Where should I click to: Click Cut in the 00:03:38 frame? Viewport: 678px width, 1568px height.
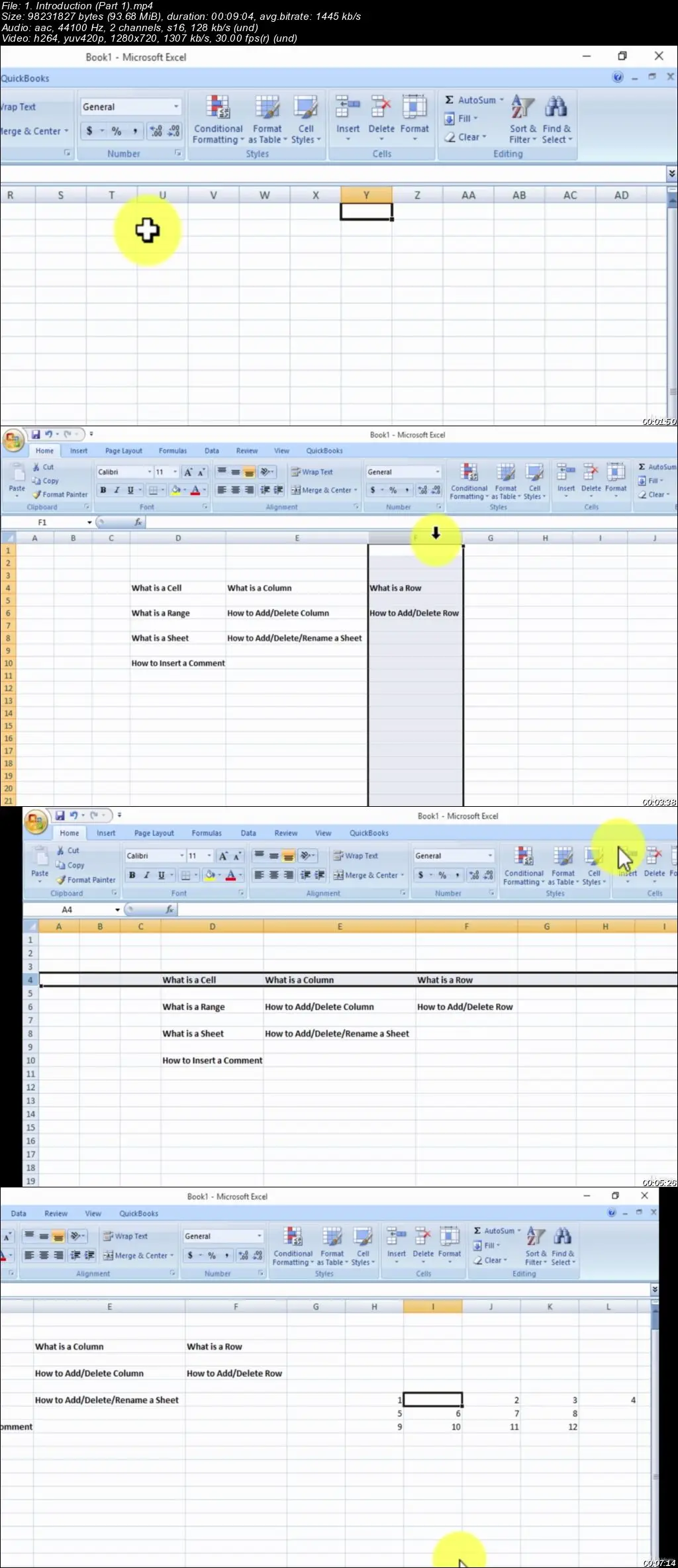pyautogui.click(x=43, y=467)
